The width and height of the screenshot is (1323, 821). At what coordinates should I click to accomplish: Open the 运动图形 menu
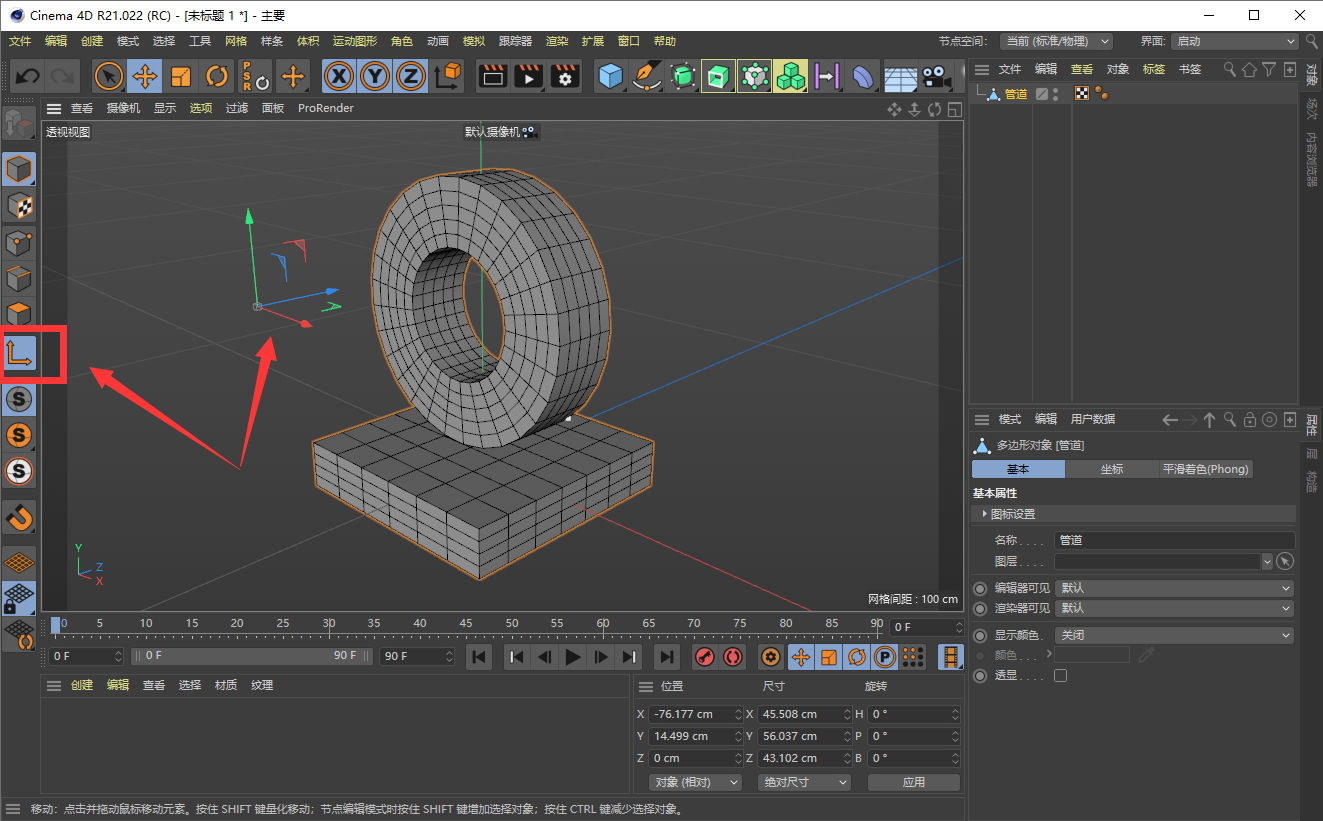(355, 41)
